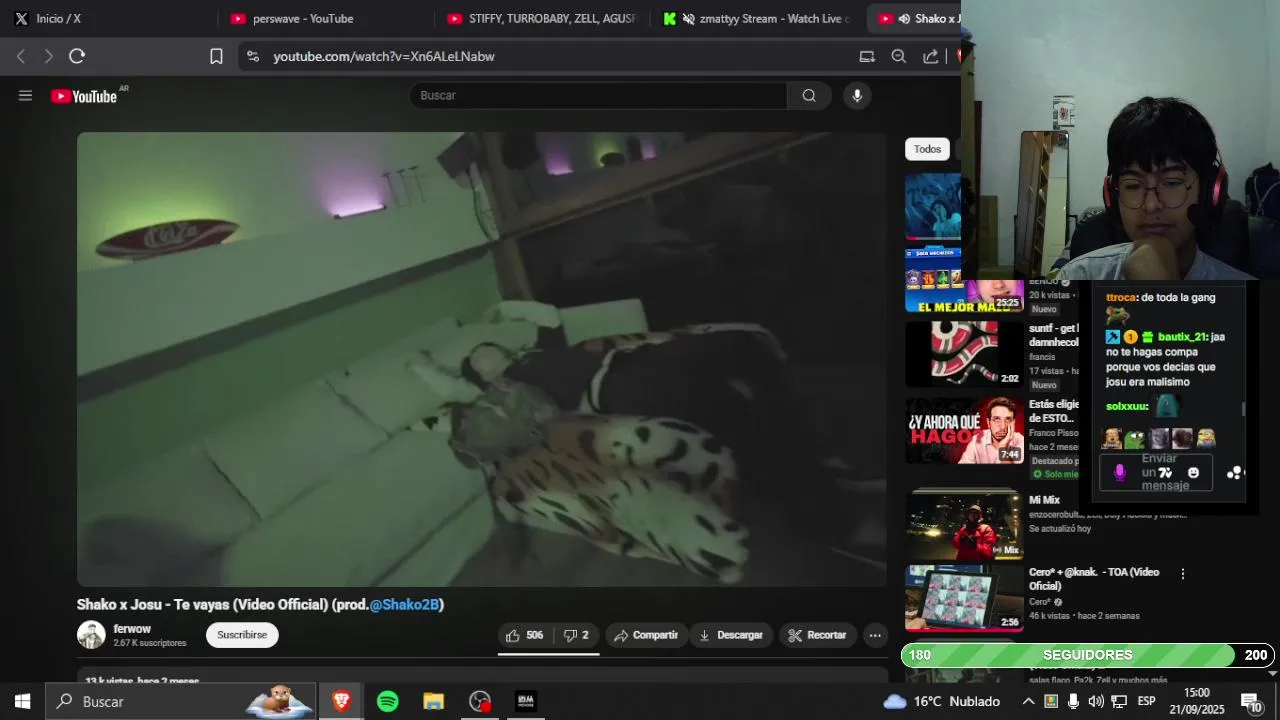
Task: Open the Mi Mix playlist thumbnail
Action: (x=964, y=525)
